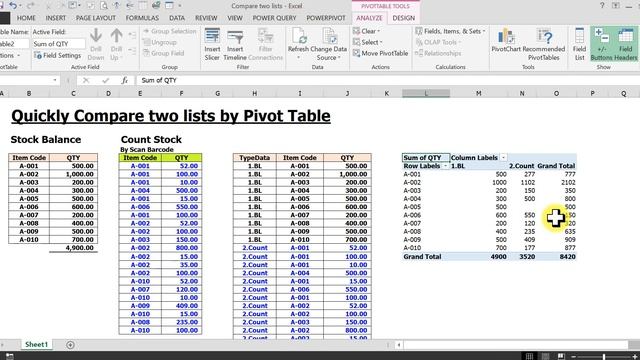This screenshot has width=640, height=360.
Task: Open Fields, Items, & Sets dropdown
Action: (x=450, y=31)
